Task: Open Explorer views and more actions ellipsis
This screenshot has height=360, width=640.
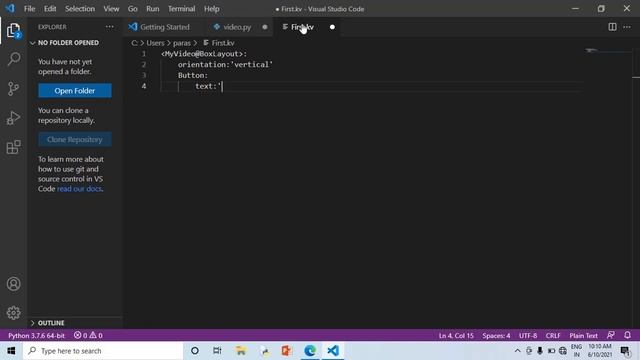Action: 110,27
